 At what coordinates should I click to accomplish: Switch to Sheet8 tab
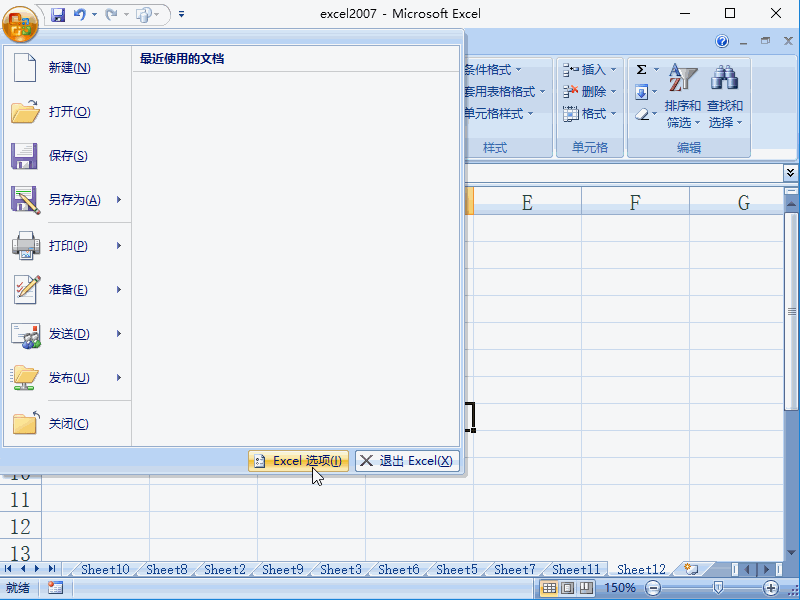tap(166, 569)
